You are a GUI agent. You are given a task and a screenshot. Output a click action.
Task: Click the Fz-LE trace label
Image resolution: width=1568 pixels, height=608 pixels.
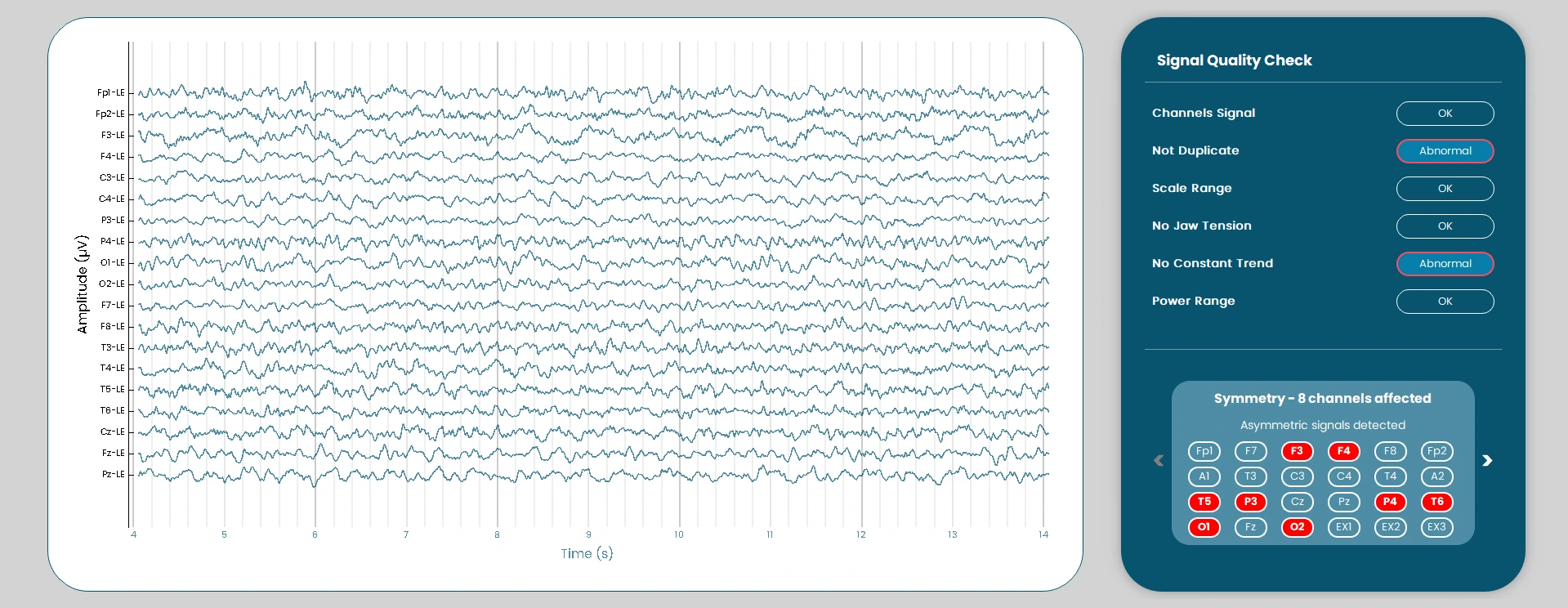[x=114, y=454]
